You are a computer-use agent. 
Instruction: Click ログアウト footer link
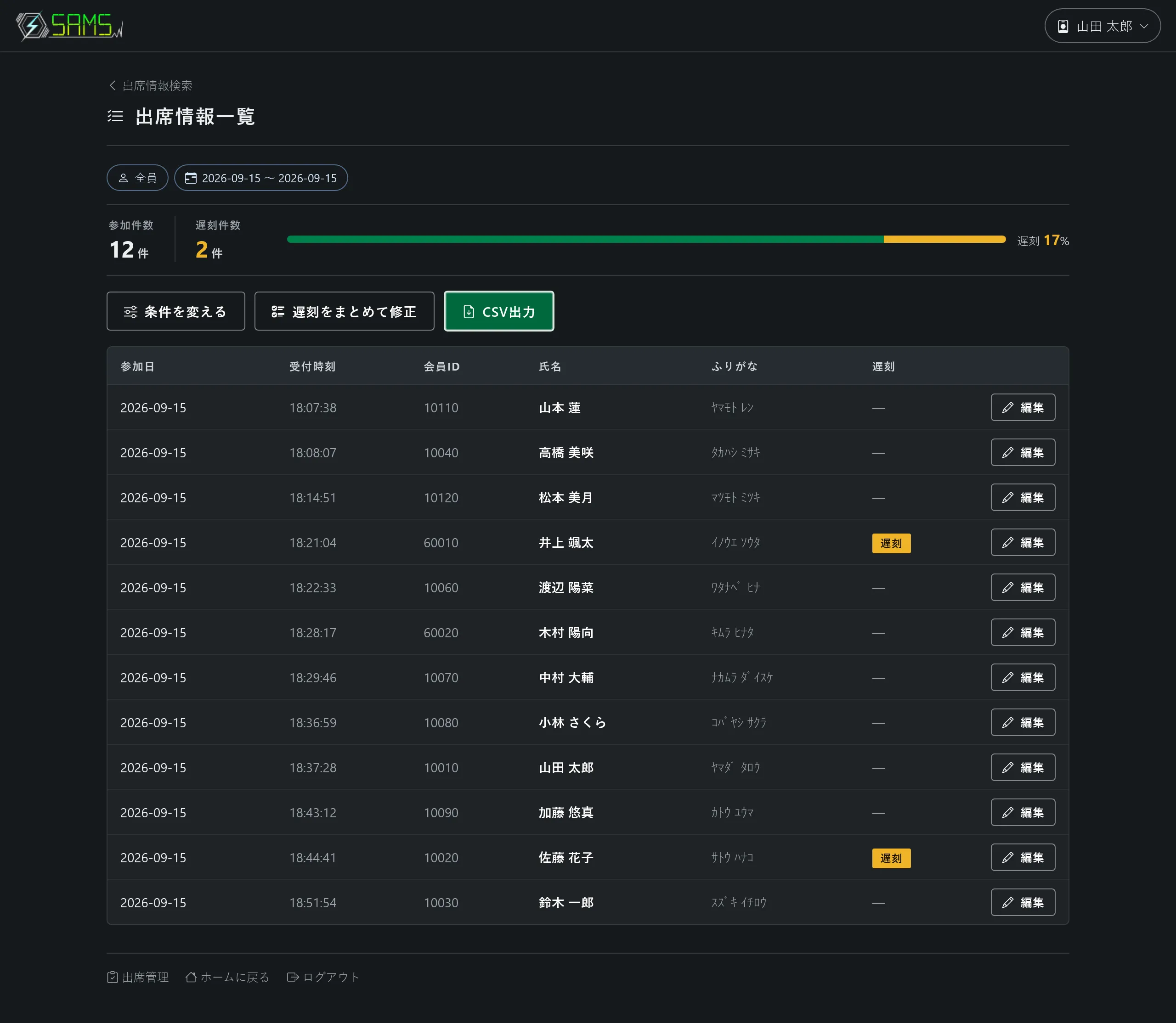(x=323, y=978)
